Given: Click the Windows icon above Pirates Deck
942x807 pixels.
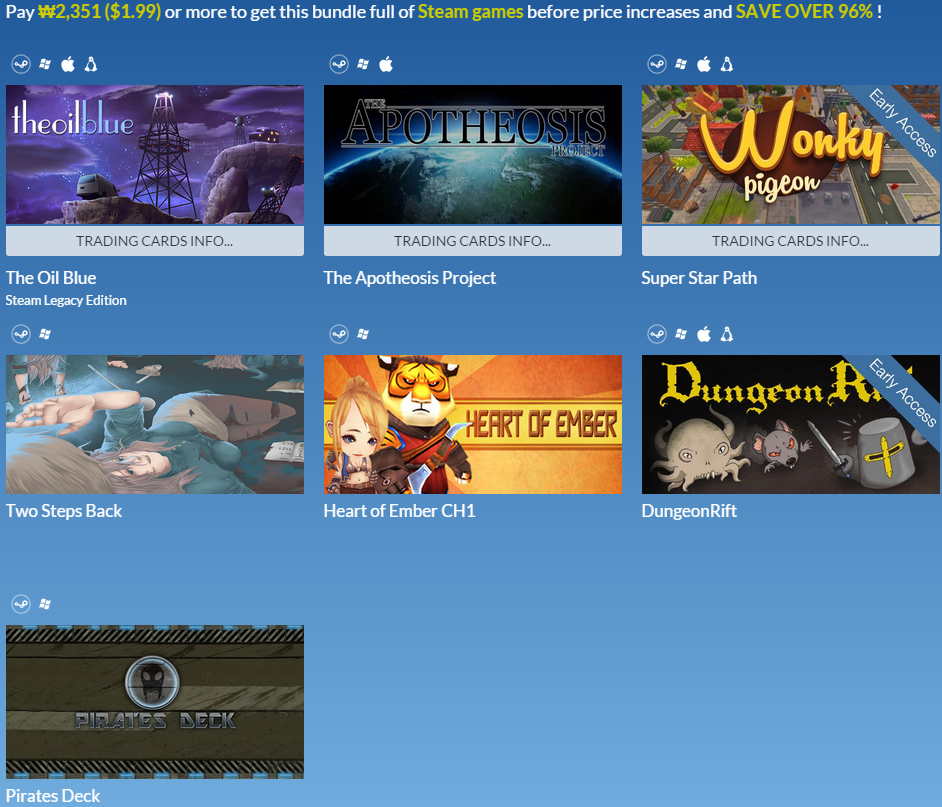Looking at the screenshot, I should click(45, 604).
